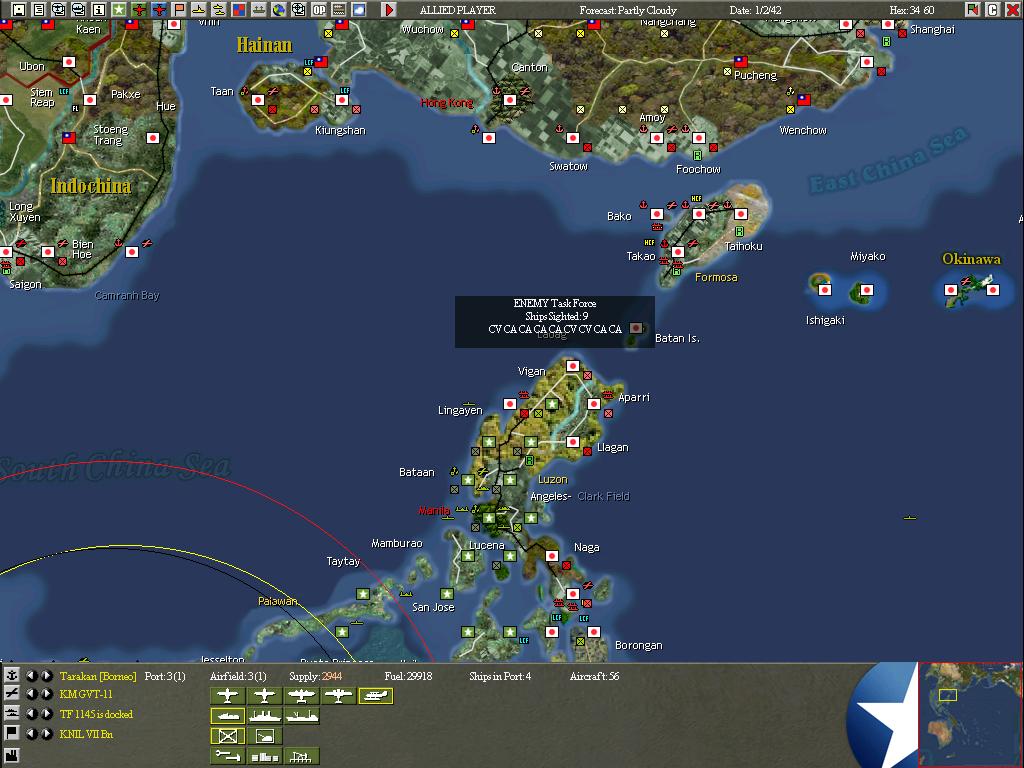Select previous task force before TF 1145

31,713
